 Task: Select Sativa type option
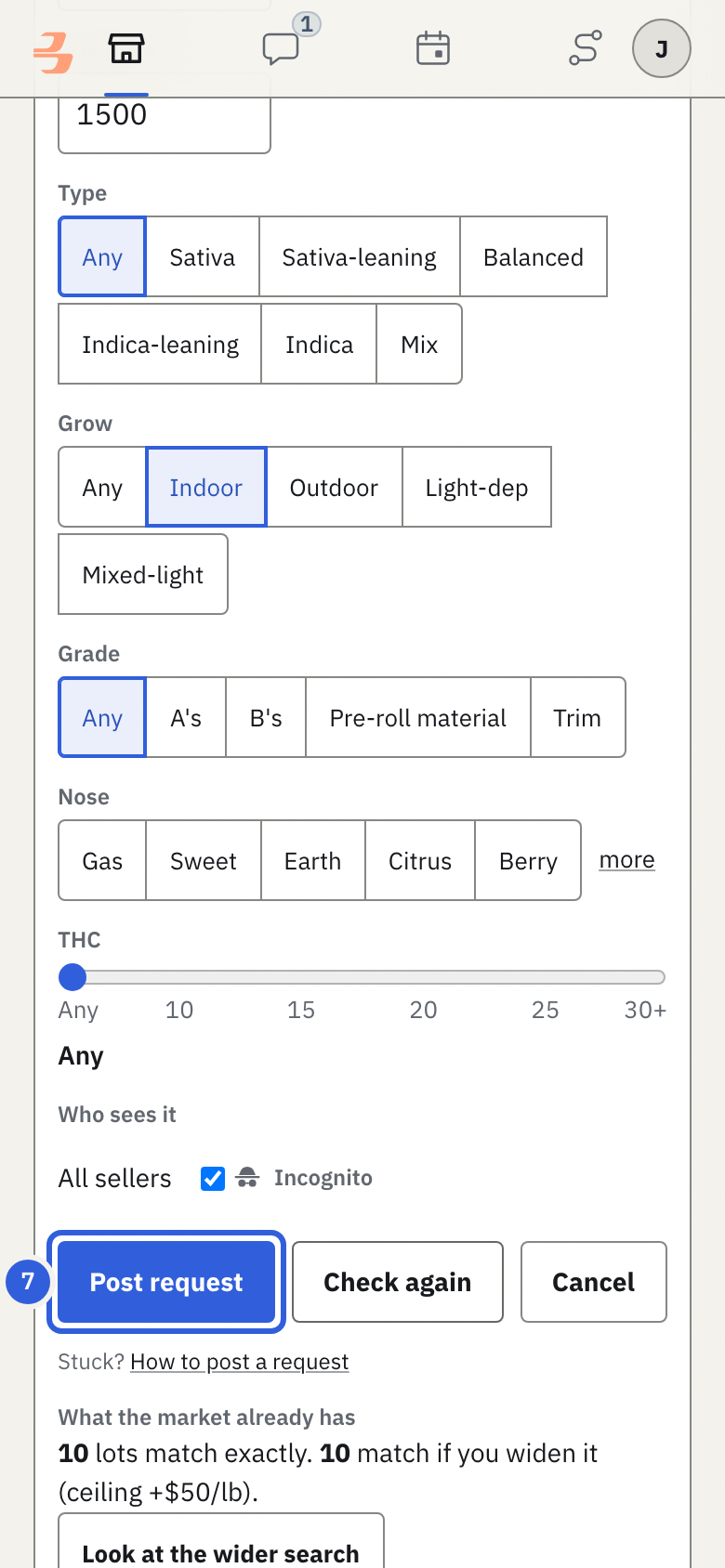click(x=203, y=257)
